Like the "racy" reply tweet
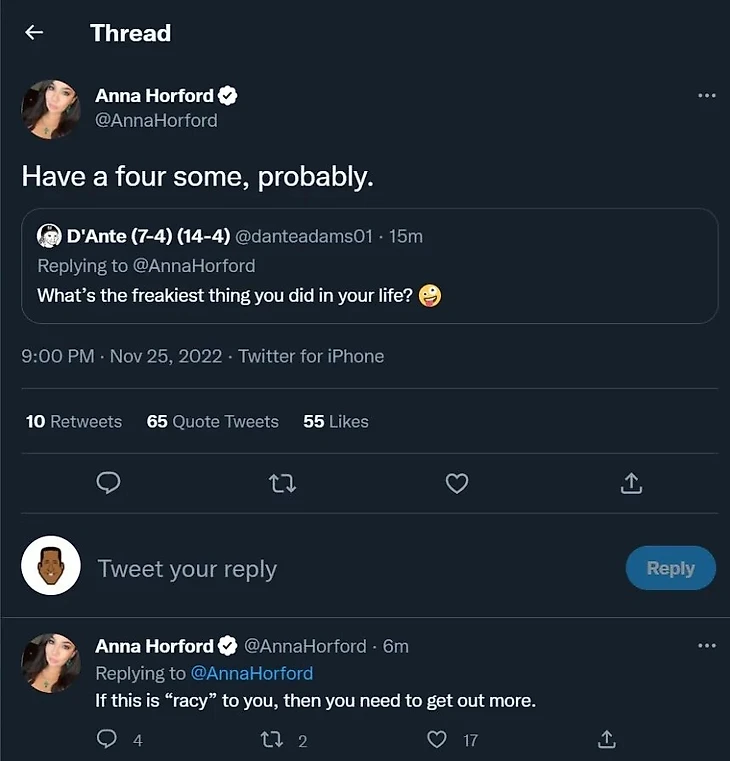 click(x=437, y=740)
